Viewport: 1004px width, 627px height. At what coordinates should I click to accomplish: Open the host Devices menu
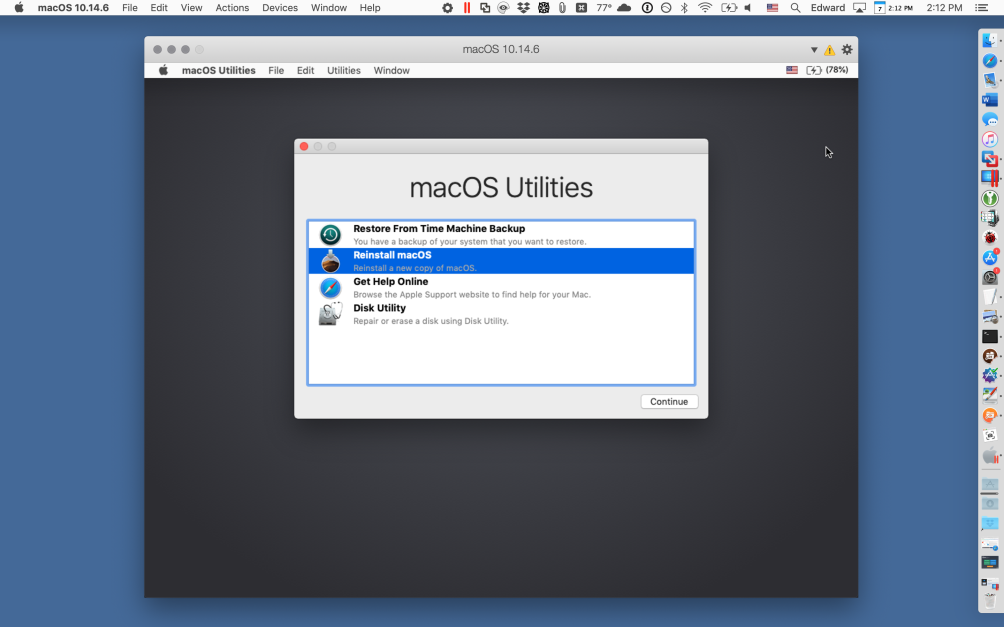280,8
